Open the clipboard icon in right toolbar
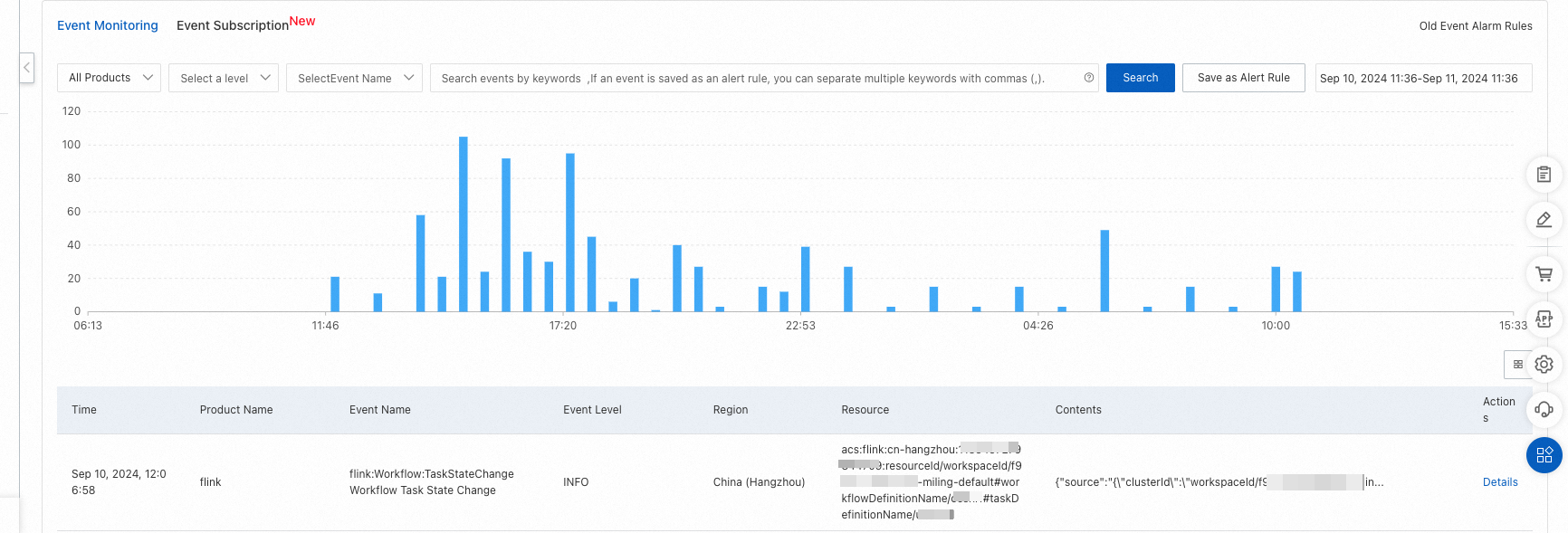 (x=1544, y=175)
